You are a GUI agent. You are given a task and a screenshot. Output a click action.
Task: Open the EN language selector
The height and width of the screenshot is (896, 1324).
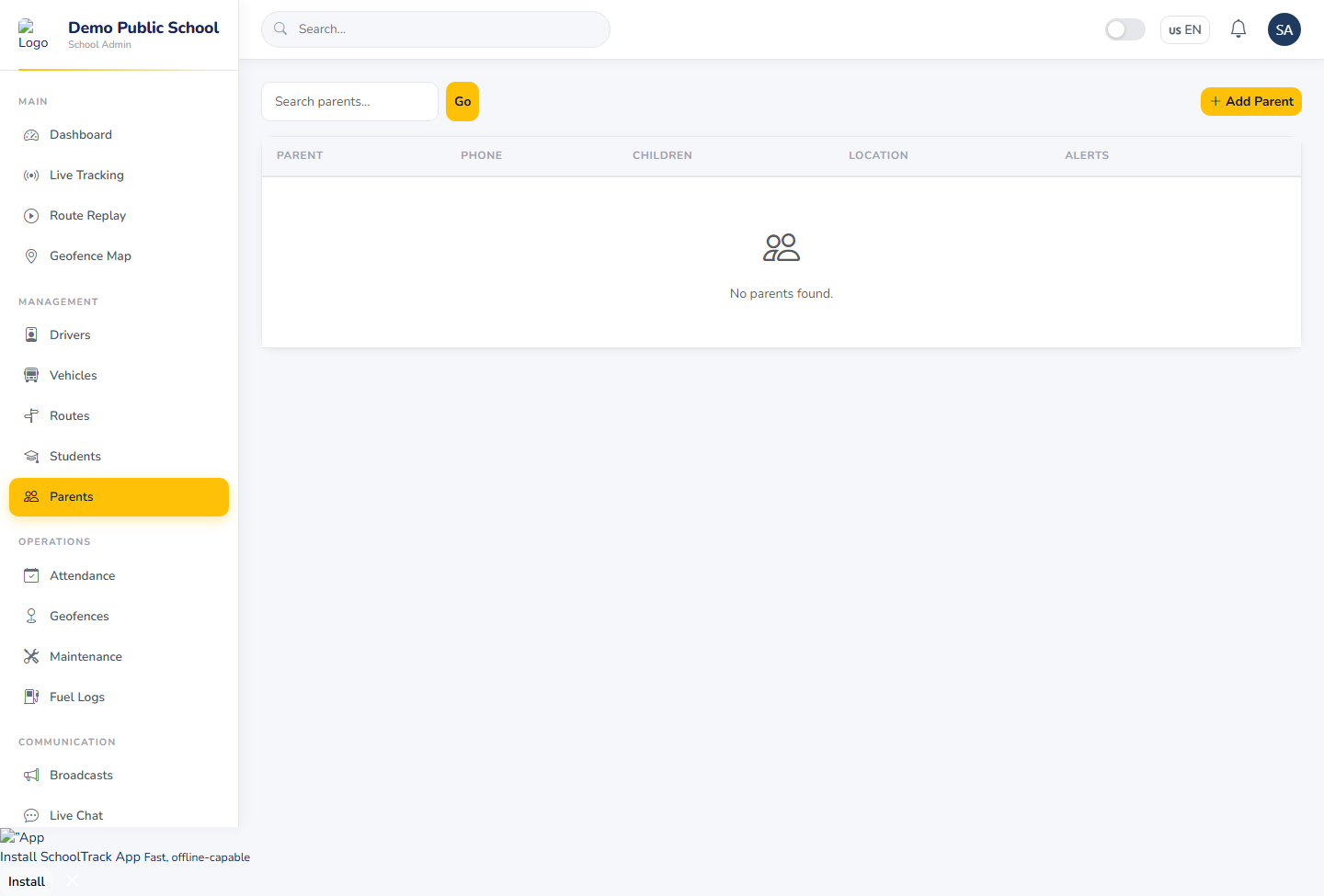[1185, 29]
